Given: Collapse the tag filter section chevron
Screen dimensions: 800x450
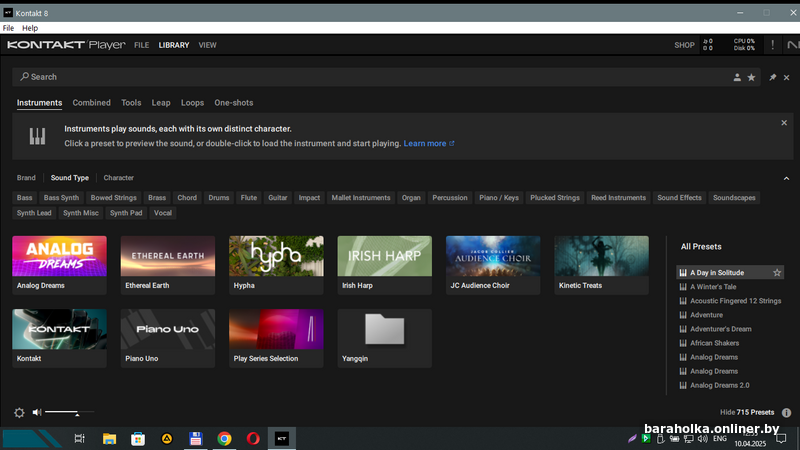Looking at the screenshot, I should [786, 179].
